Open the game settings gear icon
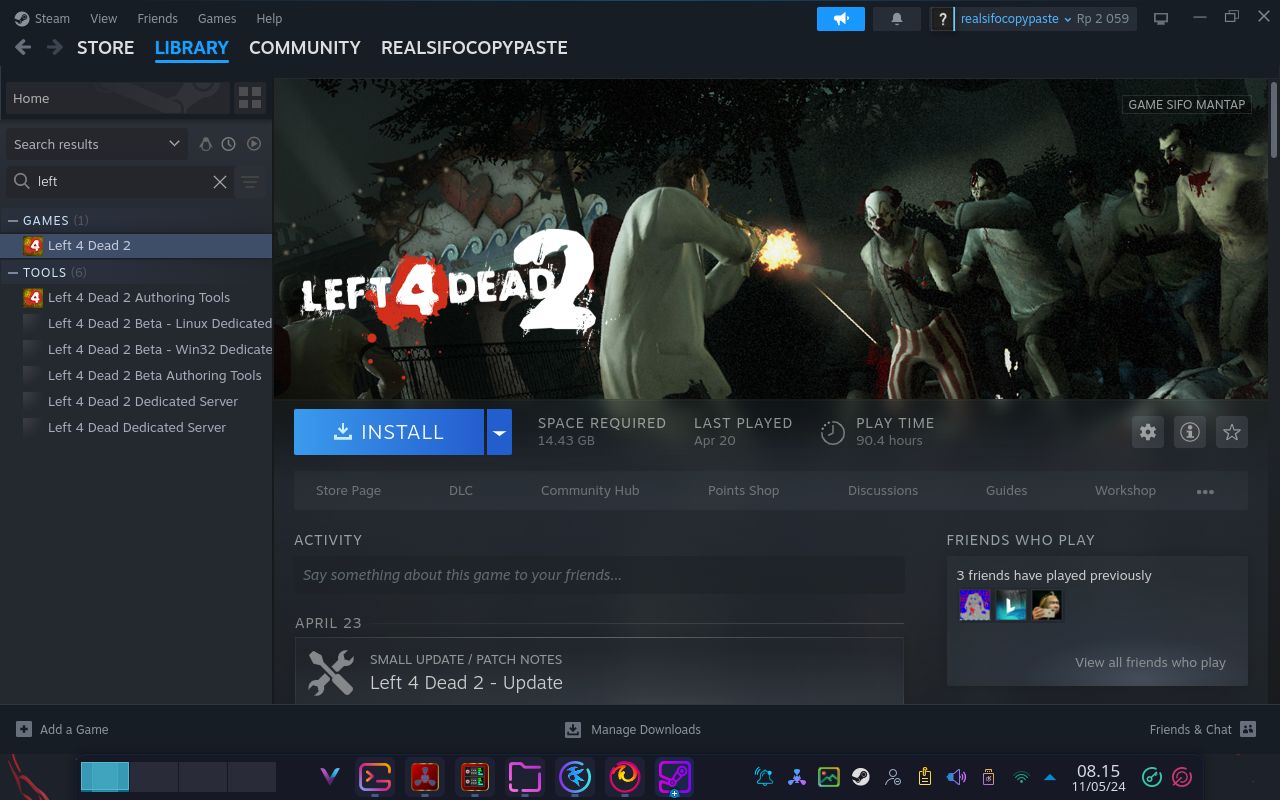 click(x=1148, y=432)
